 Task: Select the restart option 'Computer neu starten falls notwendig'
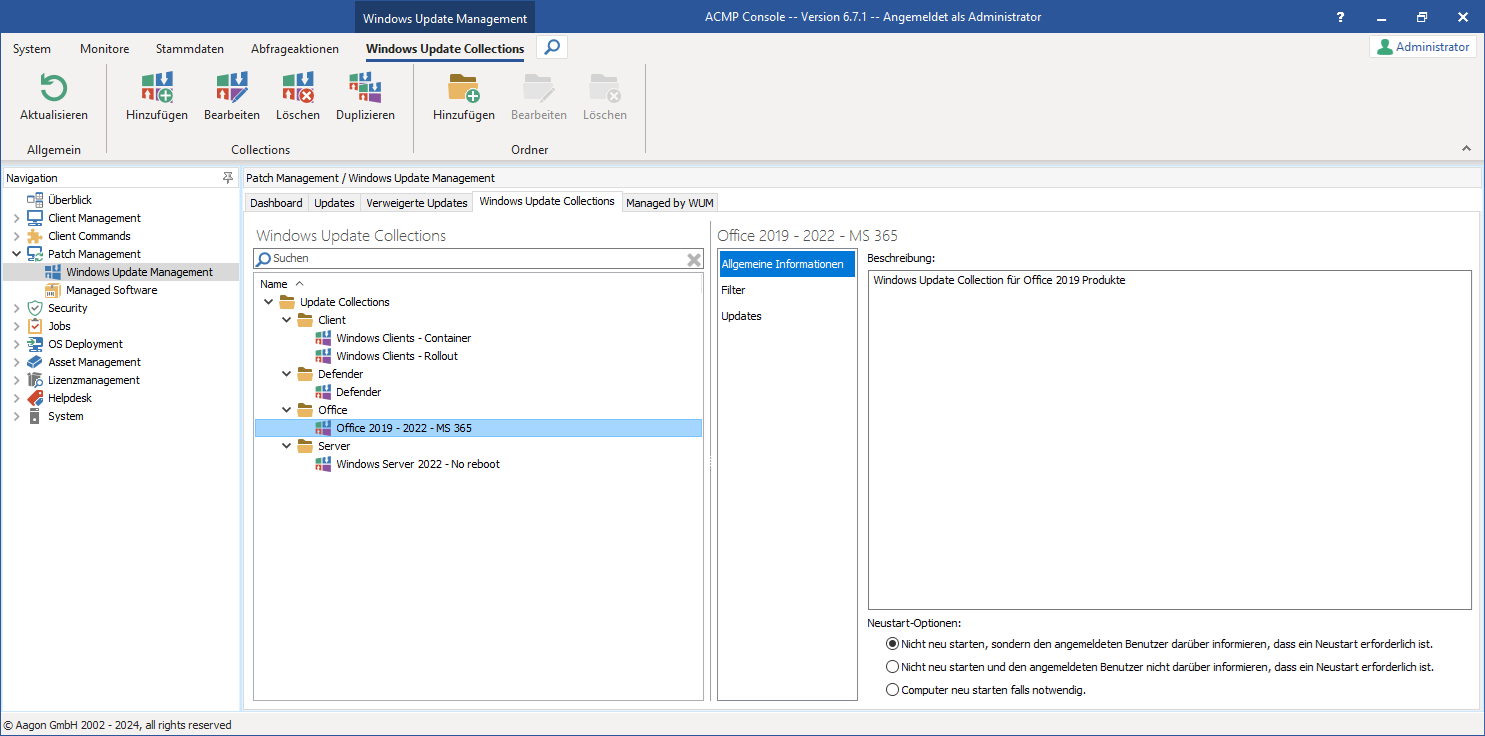[x=892, y=689]
